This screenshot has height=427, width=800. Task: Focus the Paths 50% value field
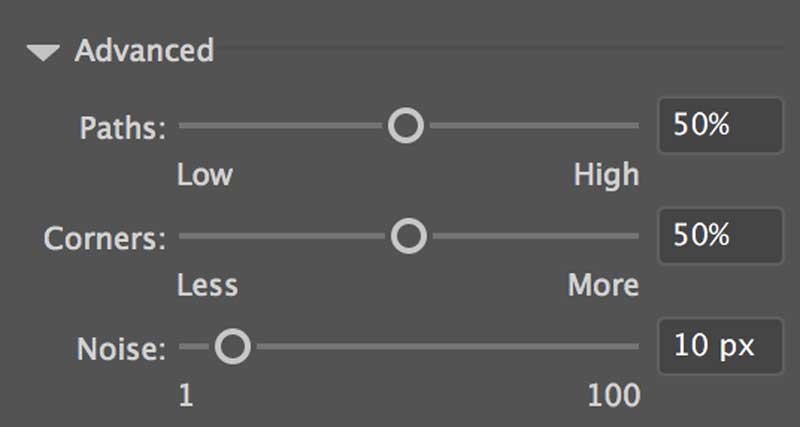tap(719, 126)
